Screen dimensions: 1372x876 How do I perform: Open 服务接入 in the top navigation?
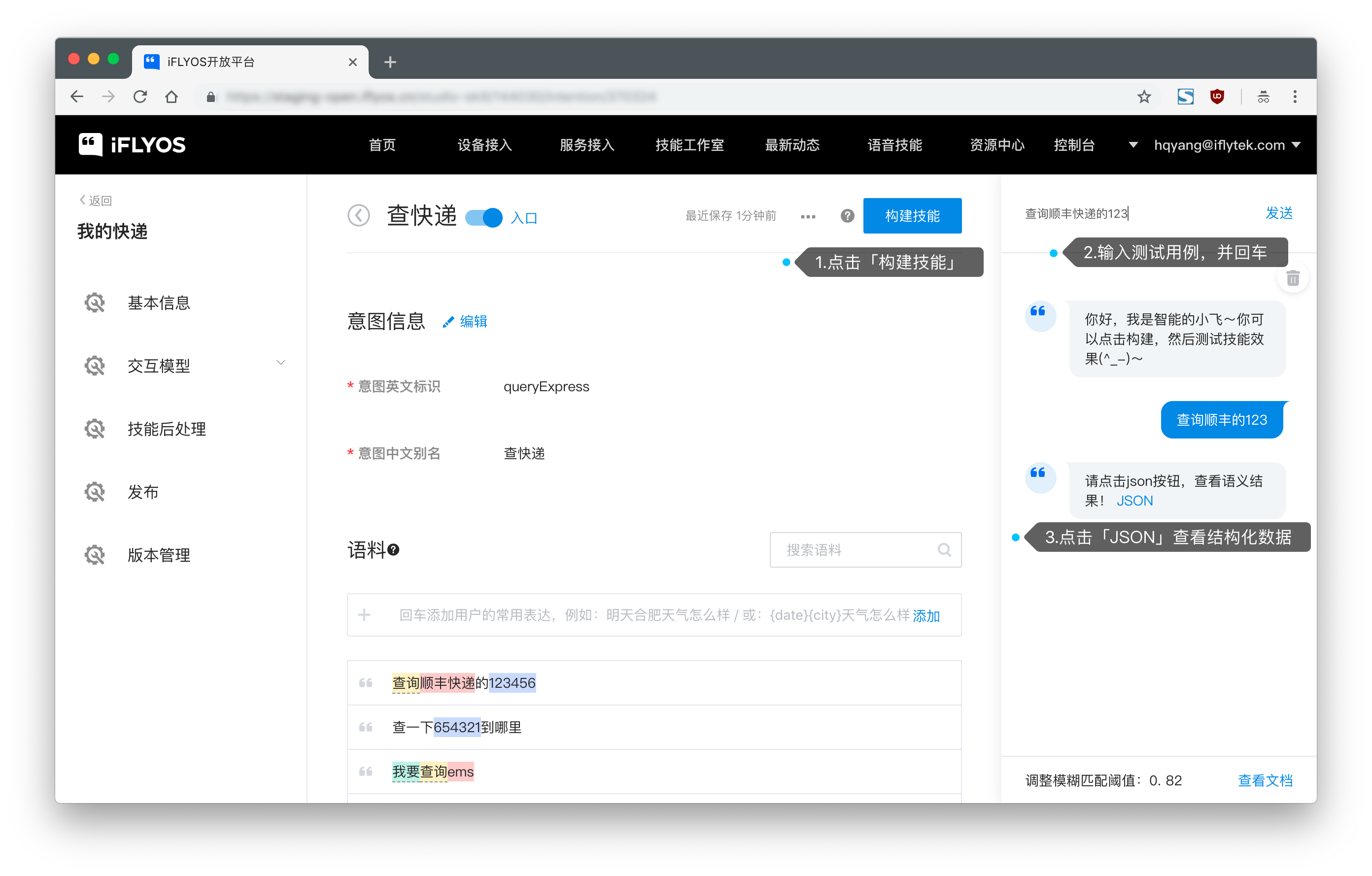[587, 145]
